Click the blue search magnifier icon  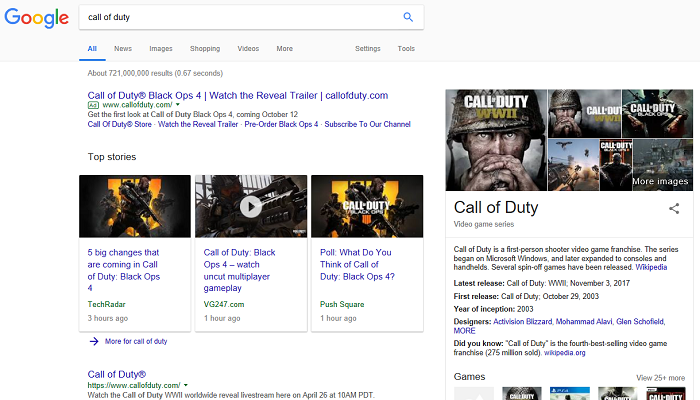pyautogui.click(x=408, y=17)
